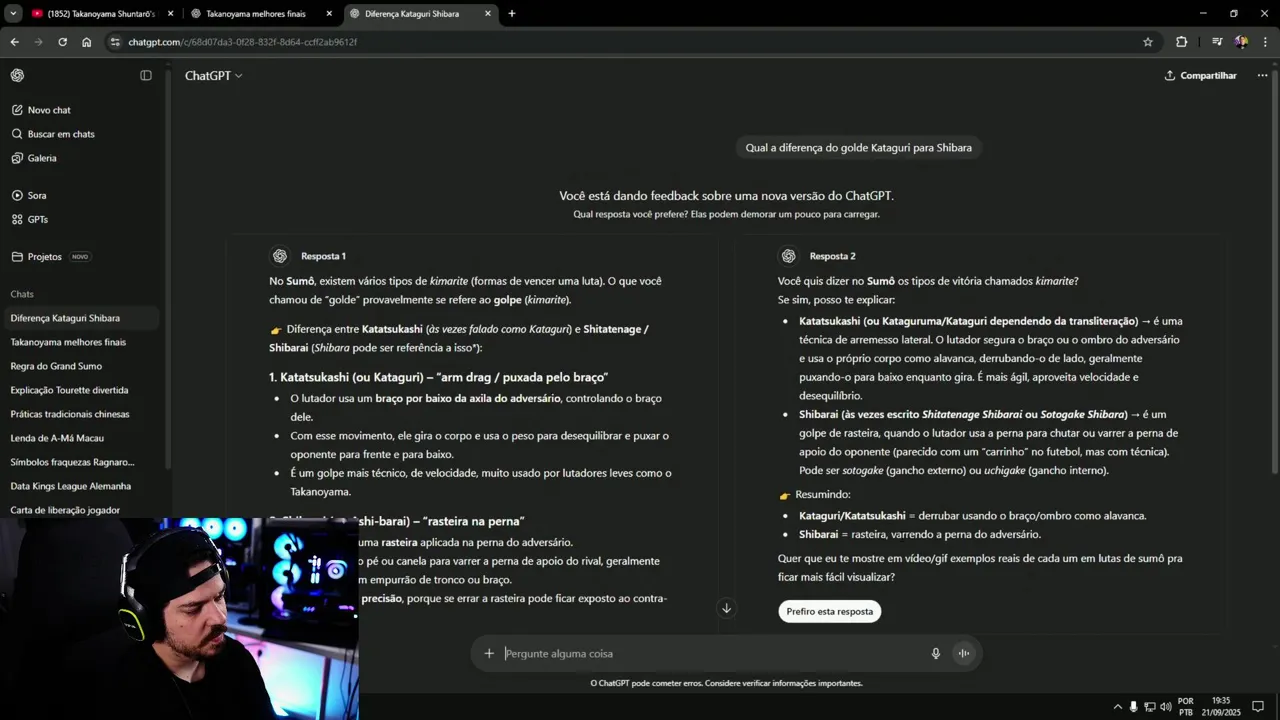Reload the current page
This screenshot has width=1280, height=720.
62,42
